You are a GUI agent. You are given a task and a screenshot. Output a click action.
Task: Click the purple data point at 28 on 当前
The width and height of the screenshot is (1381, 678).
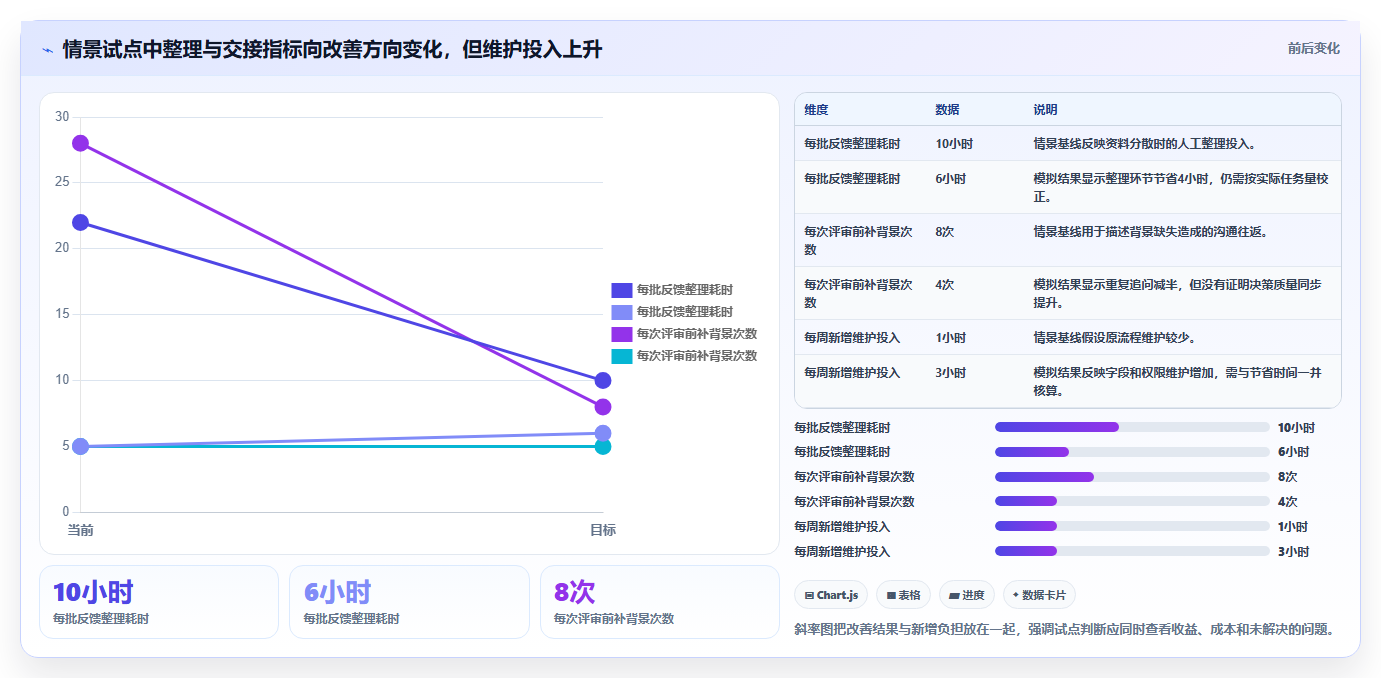(x=81, y=143)
